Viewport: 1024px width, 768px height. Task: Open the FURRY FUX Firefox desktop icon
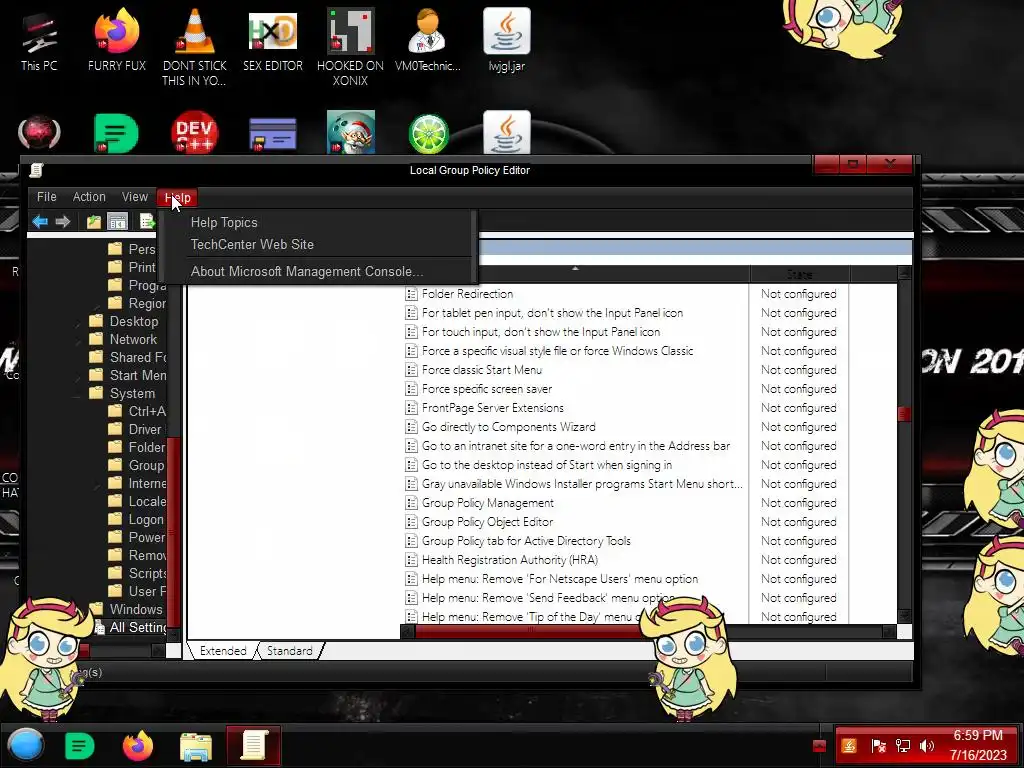[116, 39]
